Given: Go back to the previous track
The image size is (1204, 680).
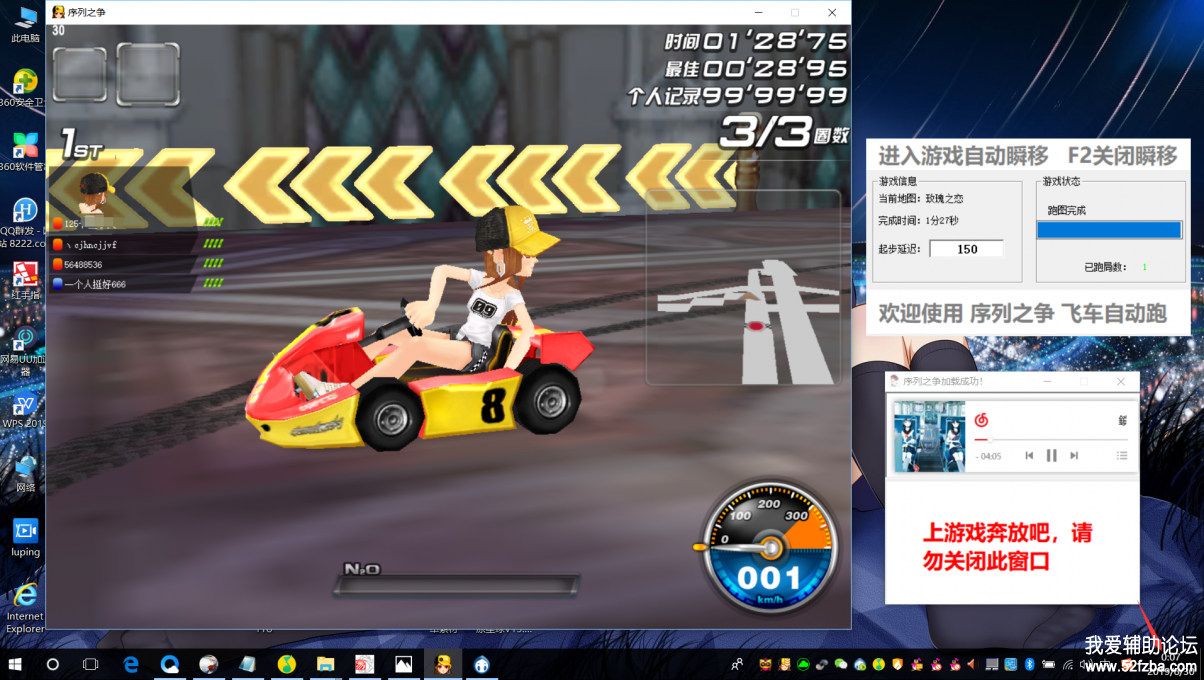Looking at the screenshot, I should pos(1029,455).
